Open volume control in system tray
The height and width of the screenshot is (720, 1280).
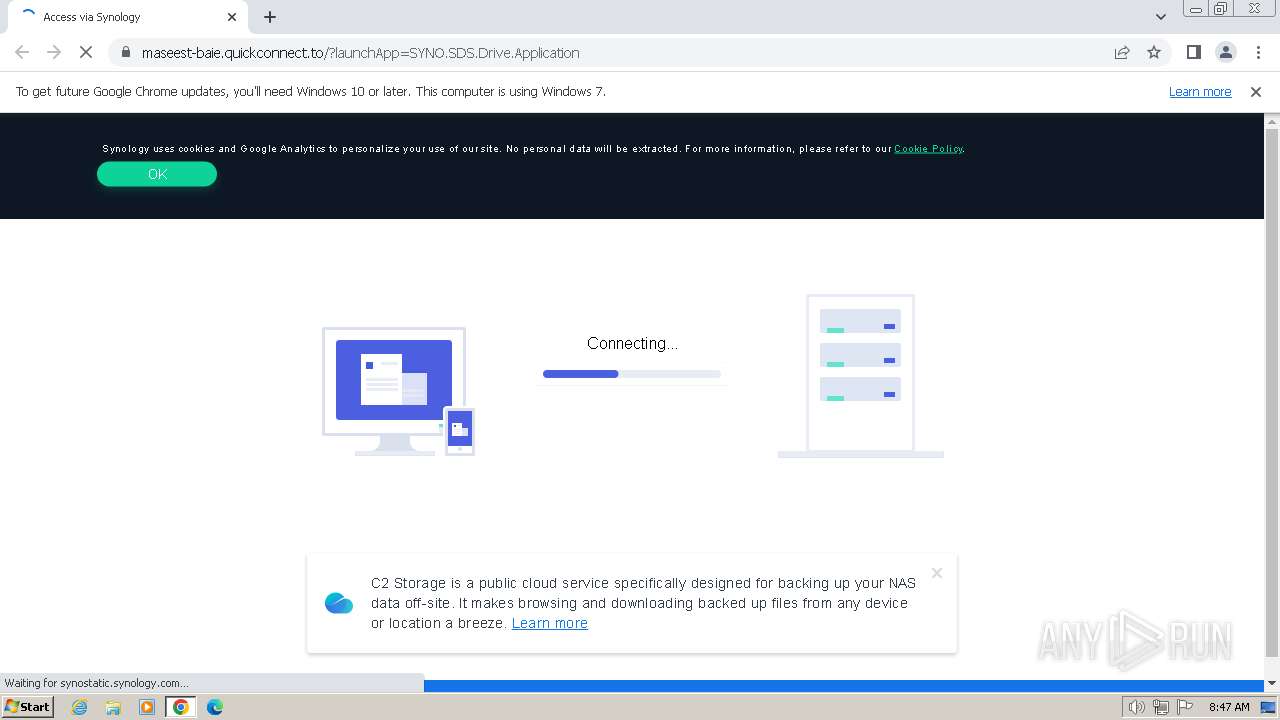pos(1136,707)
